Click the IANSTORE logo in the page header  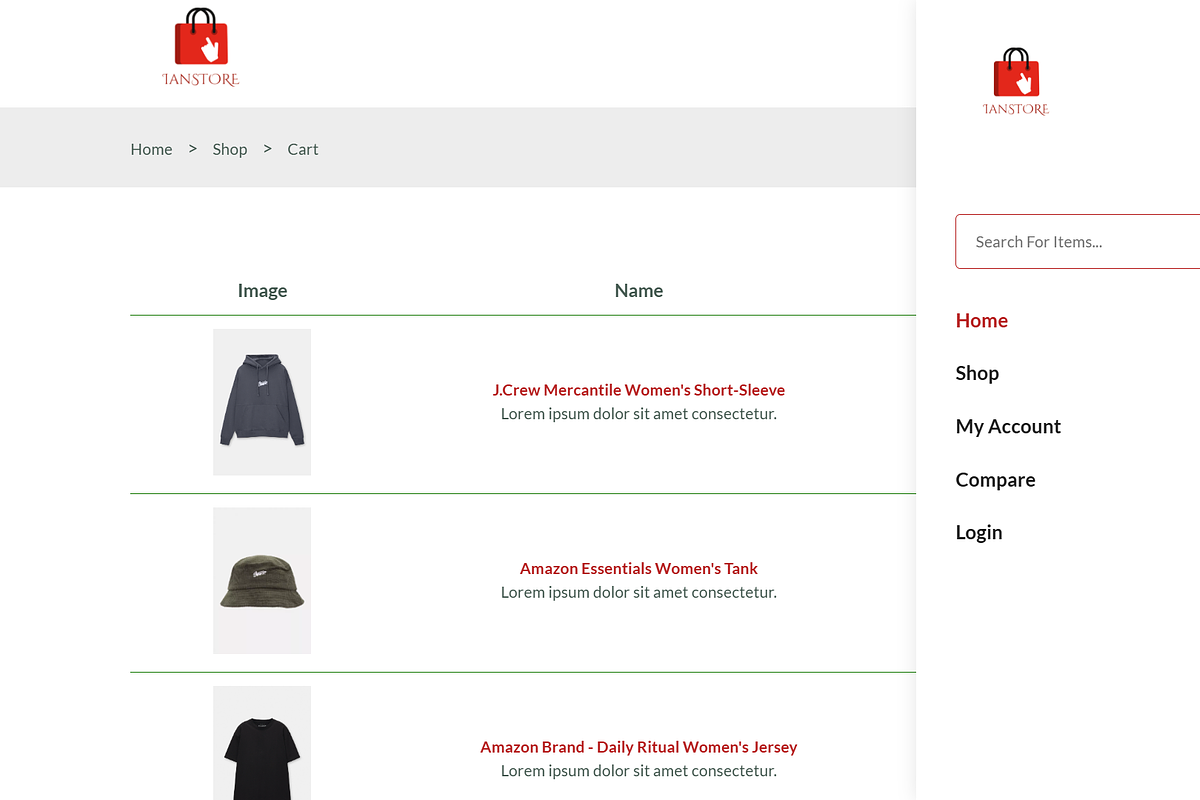[x=201, y=47]
